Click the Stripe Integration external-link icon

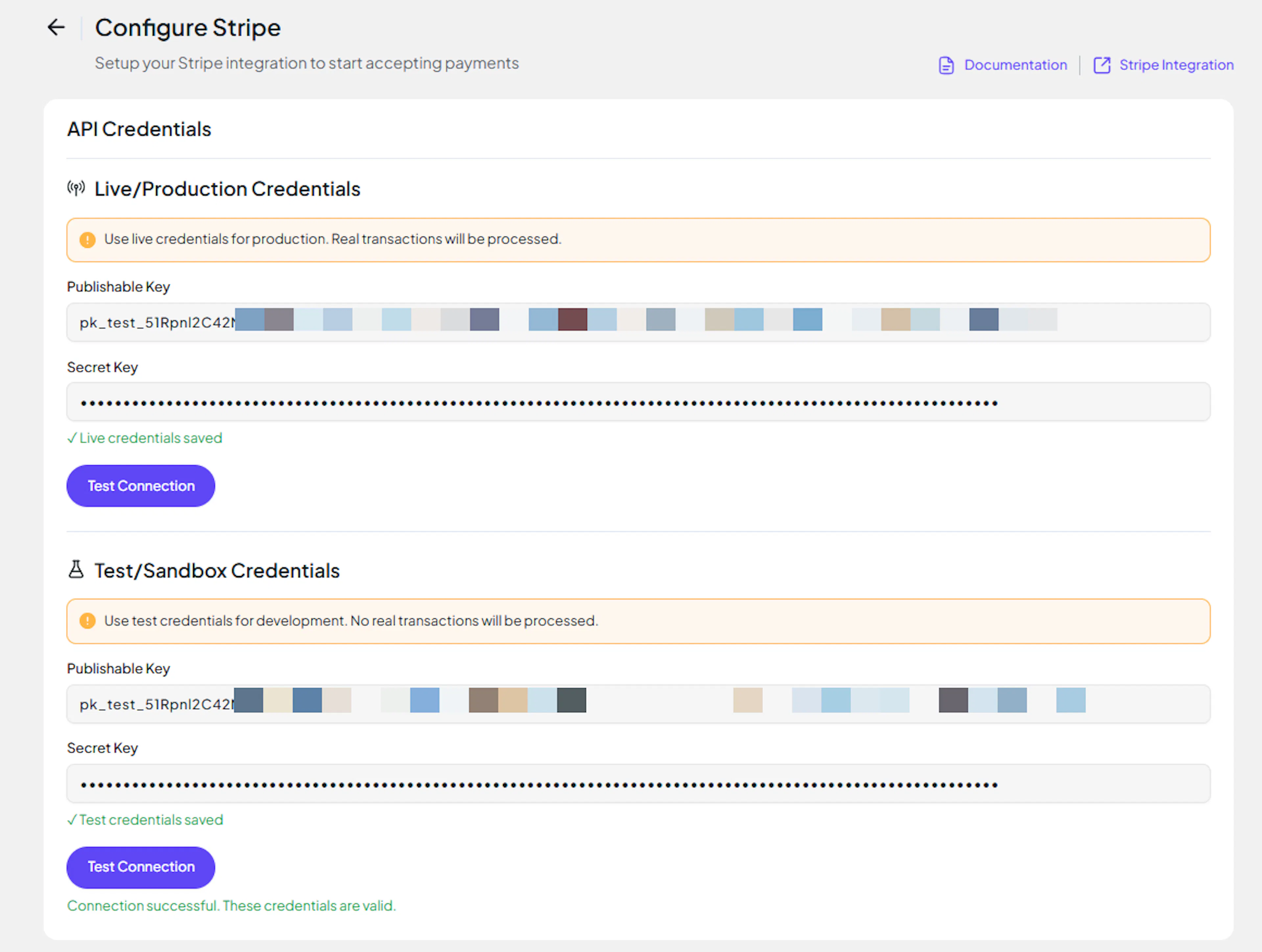(1101, 66)
